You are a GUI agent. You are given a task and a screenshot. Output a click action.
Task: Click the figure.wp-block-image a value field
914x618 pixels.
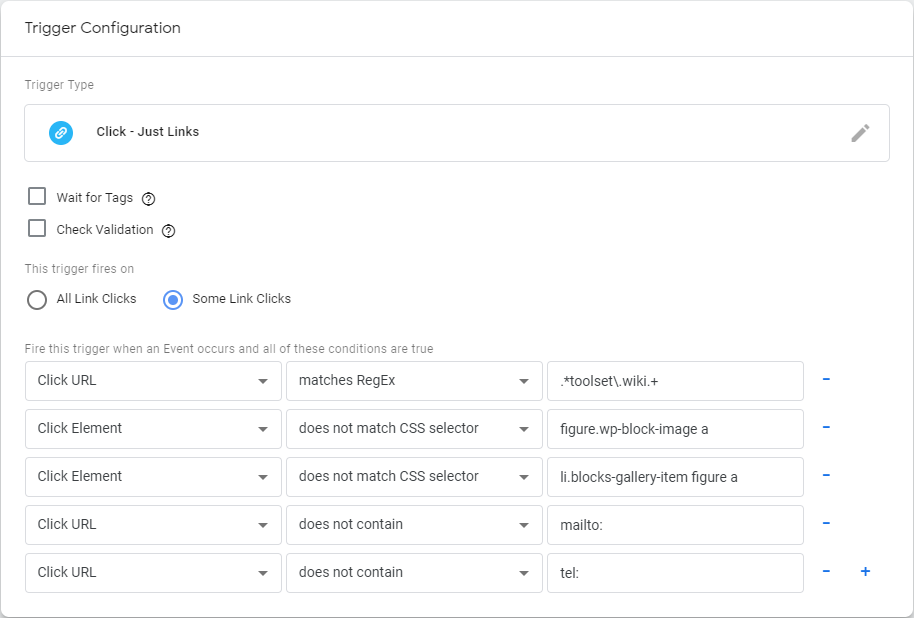[x=676, y=429]
